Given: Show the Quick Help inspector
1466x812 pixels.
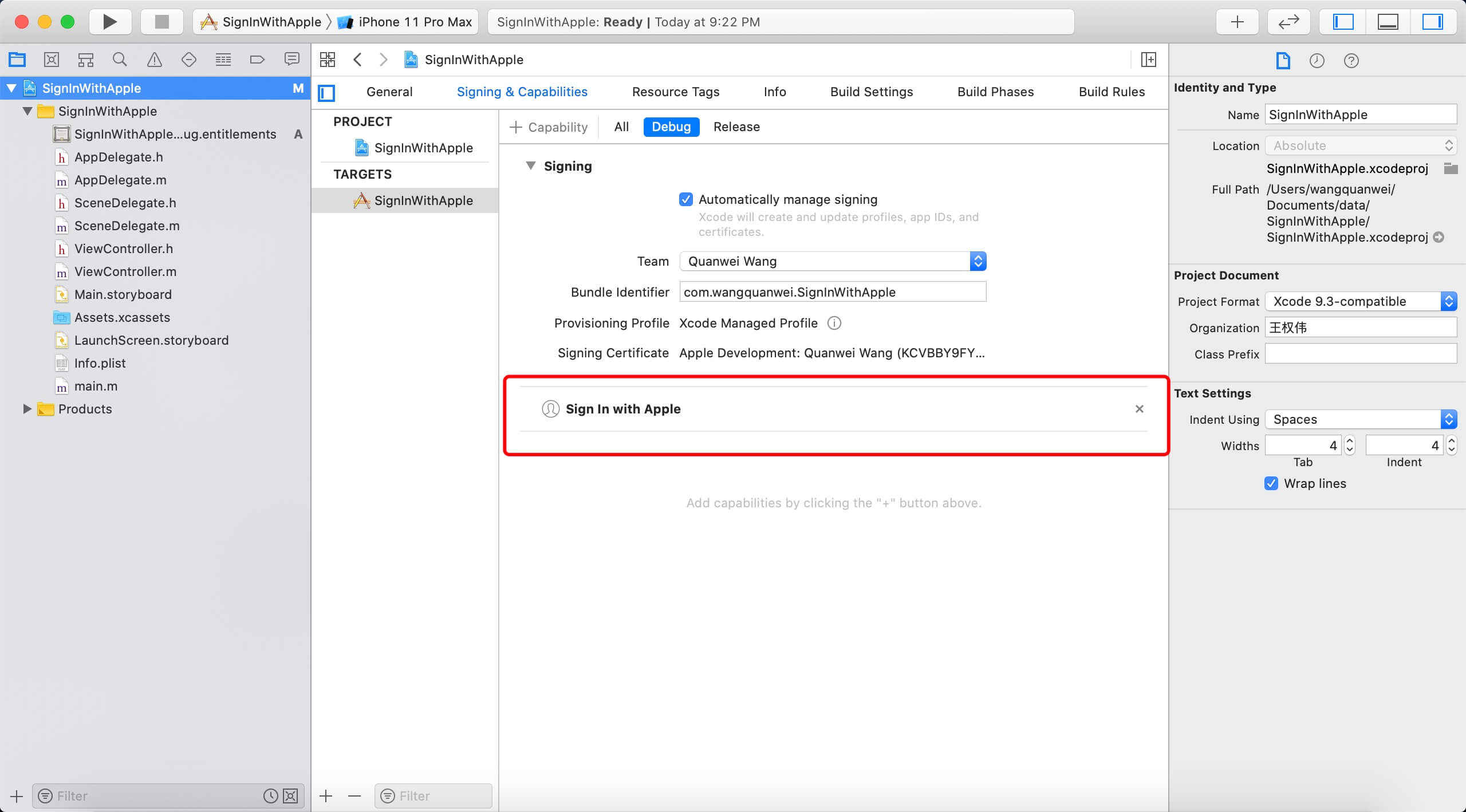Looking at the screenshot, I should (x=1351, y=60).
